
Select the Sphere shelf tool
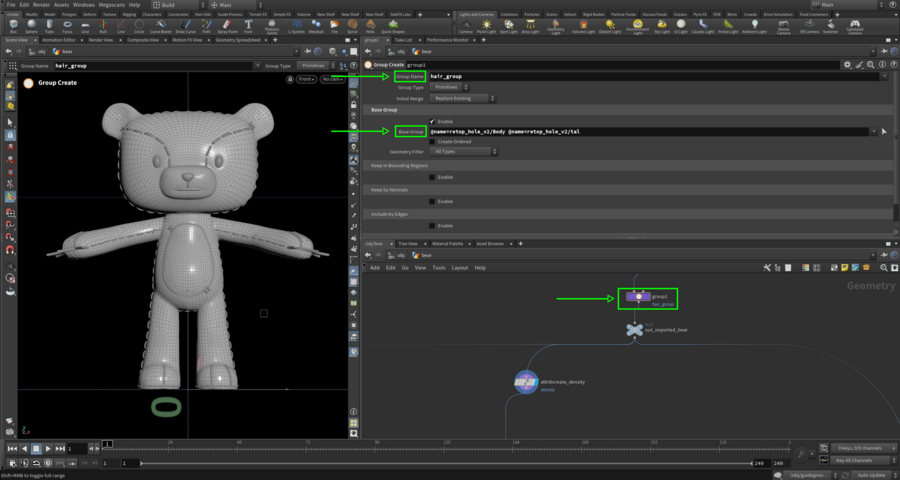coord(31,26)
